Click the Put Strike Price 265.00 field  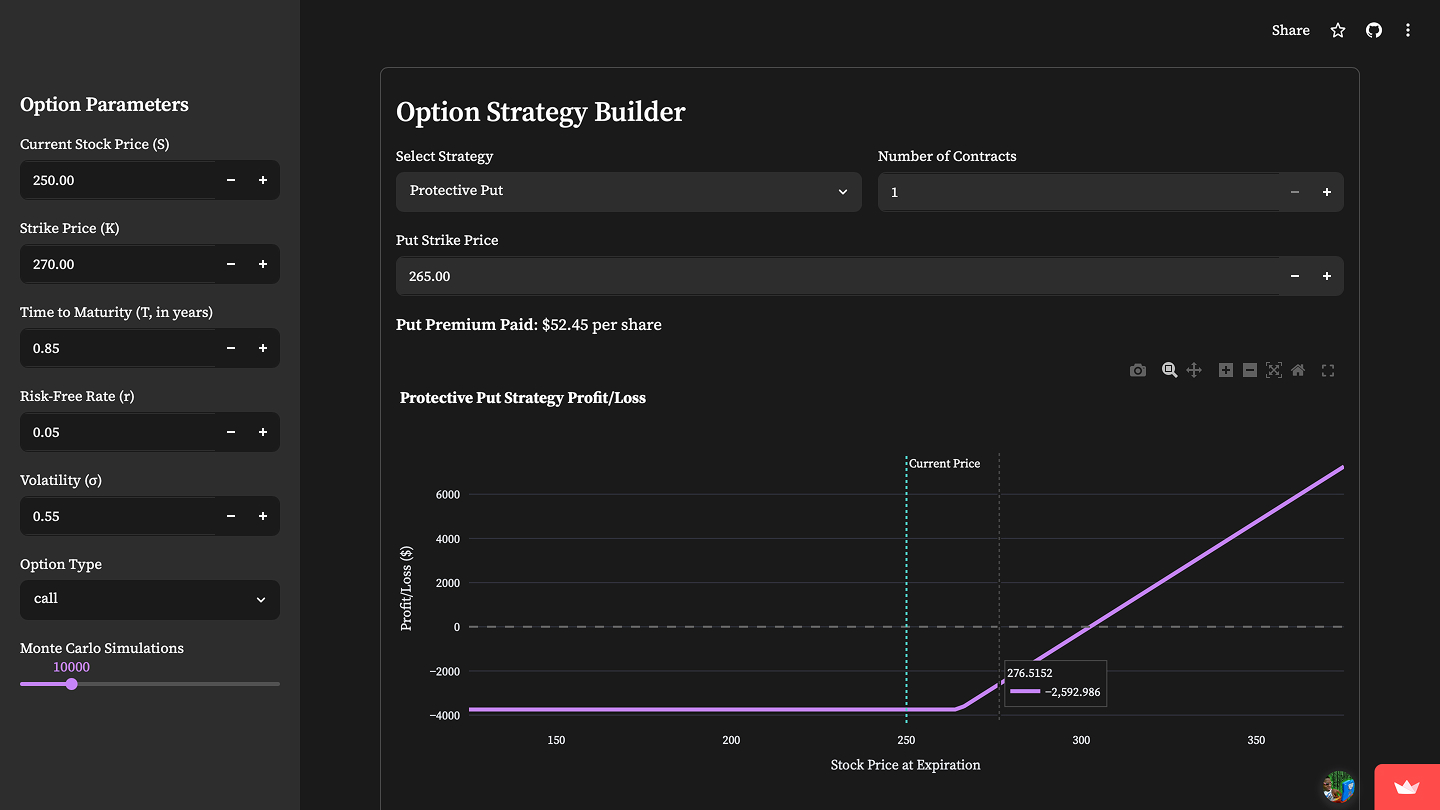click(x=838, y=276)
